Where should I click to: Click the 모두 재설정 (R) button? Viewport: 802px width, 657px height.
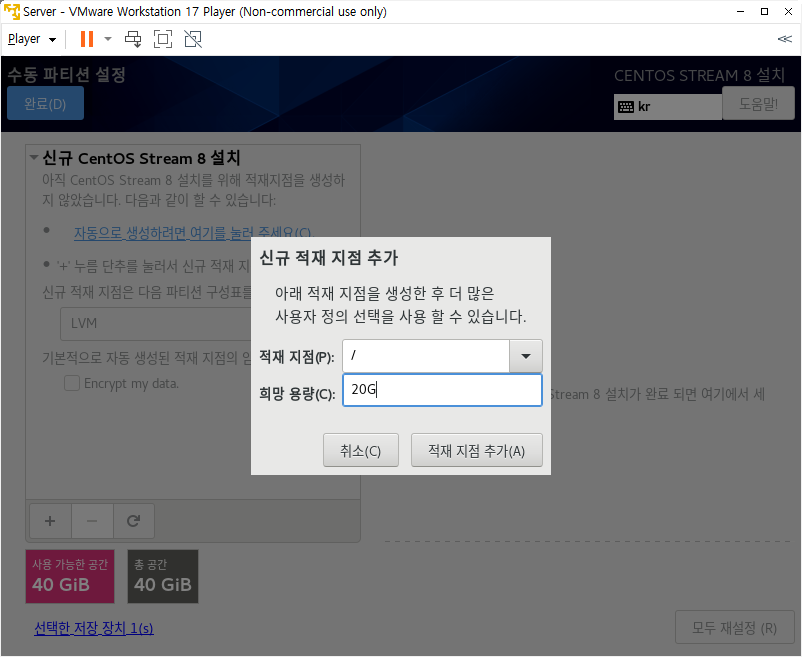pos(734,627)
